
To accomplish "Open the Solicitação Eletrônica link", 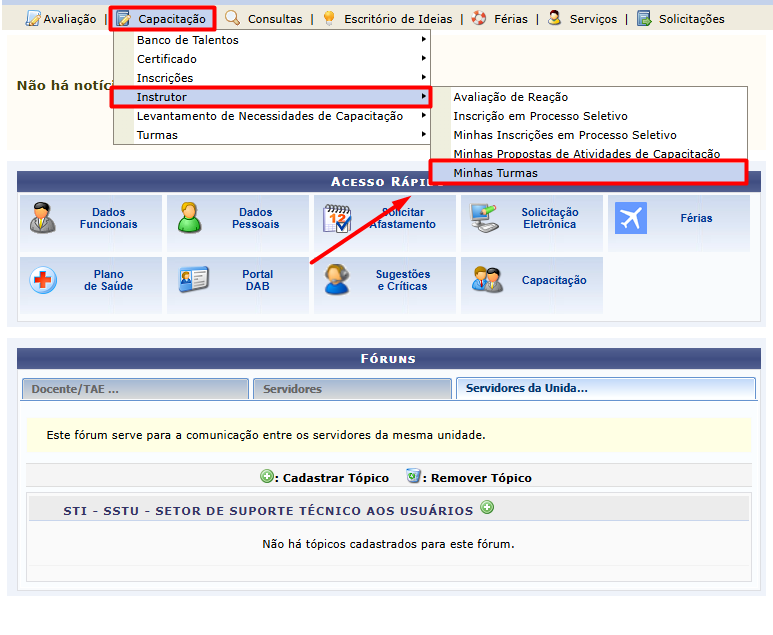I will click(x=550, y=218).
